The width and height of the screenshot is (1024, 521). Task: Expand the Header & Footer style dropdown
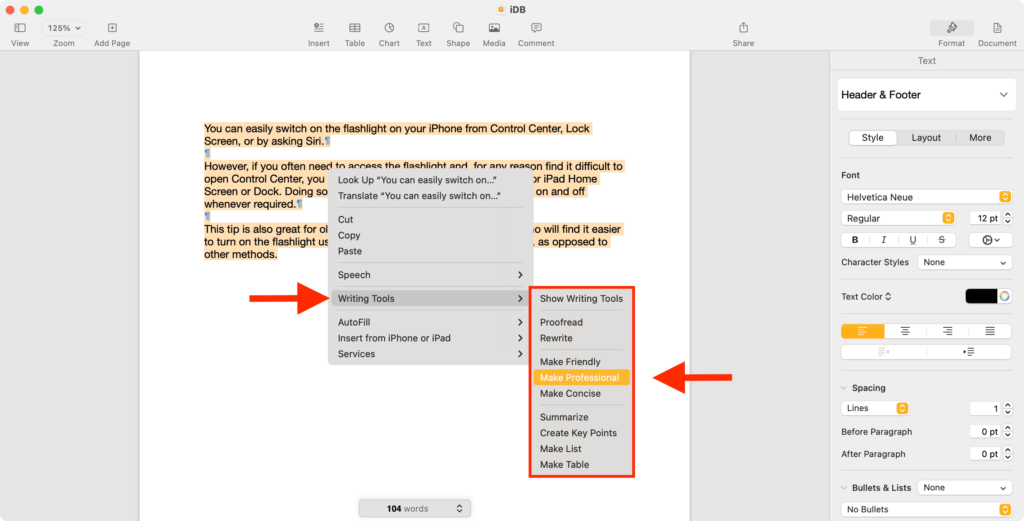tap(926, 95)
